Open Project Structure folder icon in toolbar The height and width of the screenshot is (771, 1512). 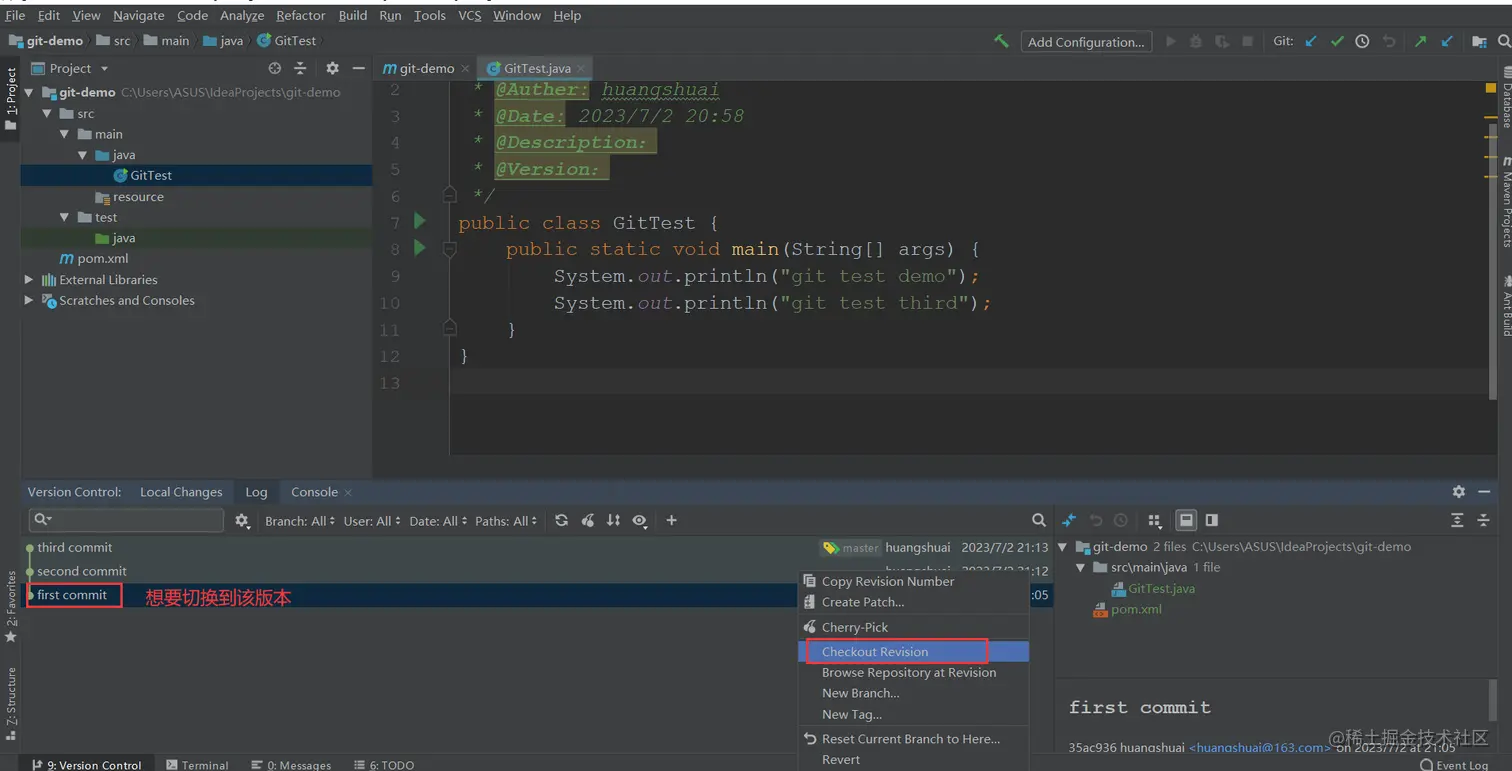pyautogui.click(x=1479, y=41)
